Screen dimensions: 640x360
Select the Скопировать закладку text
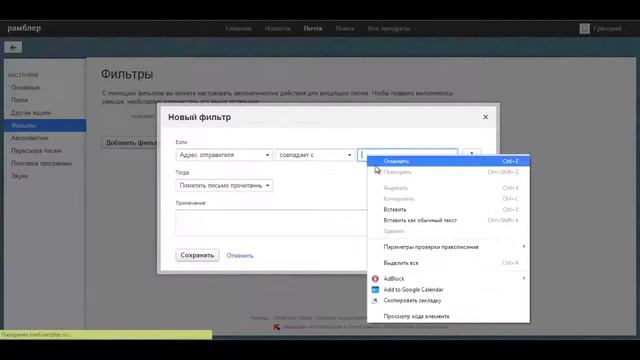(413, 300)
